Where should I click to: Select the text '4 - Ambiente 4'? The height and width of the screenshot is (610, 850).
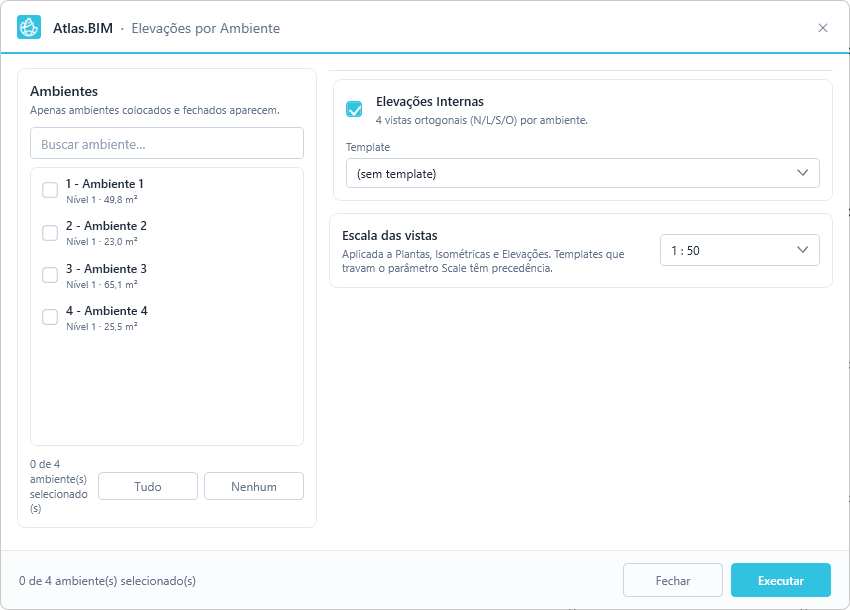[107, 311]
